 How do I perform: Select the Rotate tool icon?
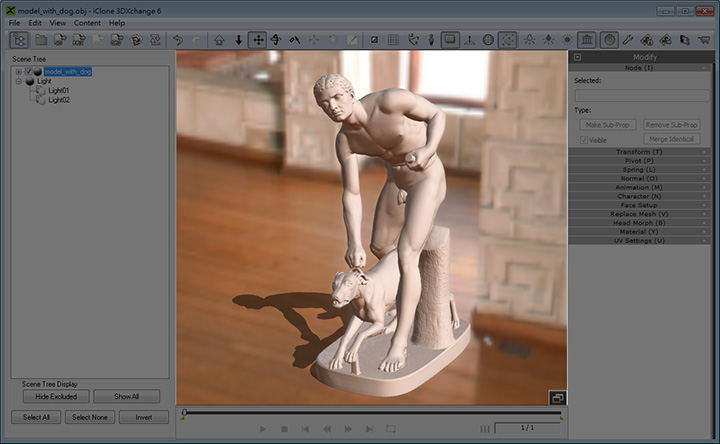(276, 40)
